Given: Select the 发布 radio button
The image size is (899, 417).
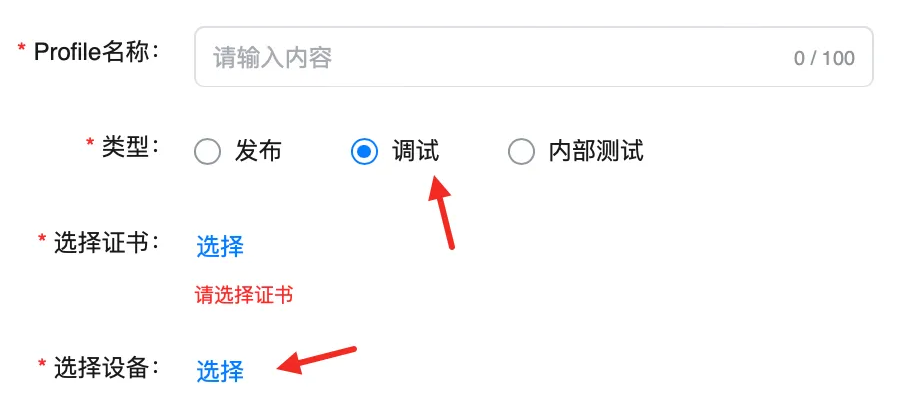Looking at the screenshot, I should pos(207,152).
